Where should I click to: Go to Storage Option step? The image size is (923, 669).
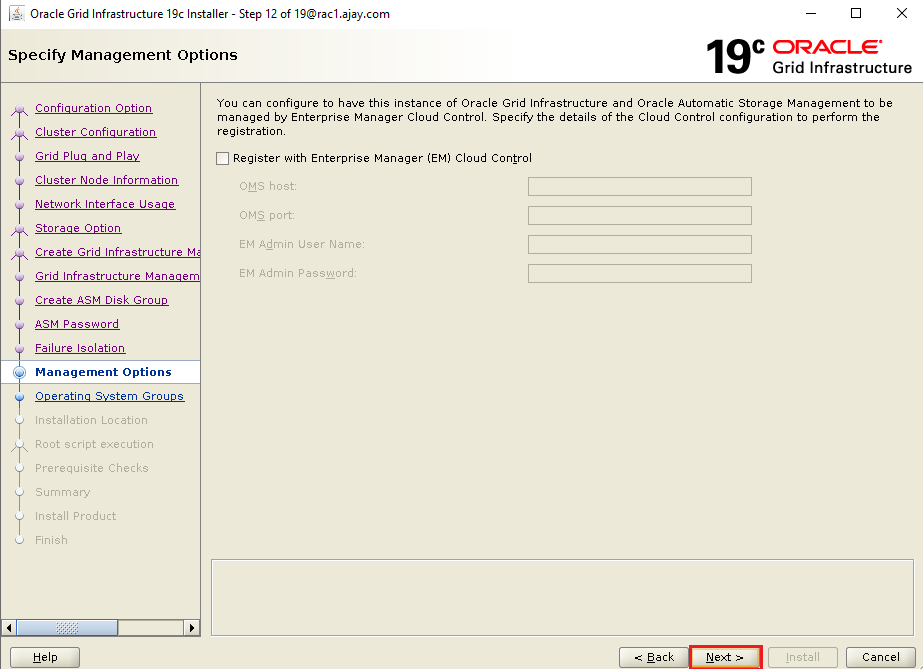78,228
